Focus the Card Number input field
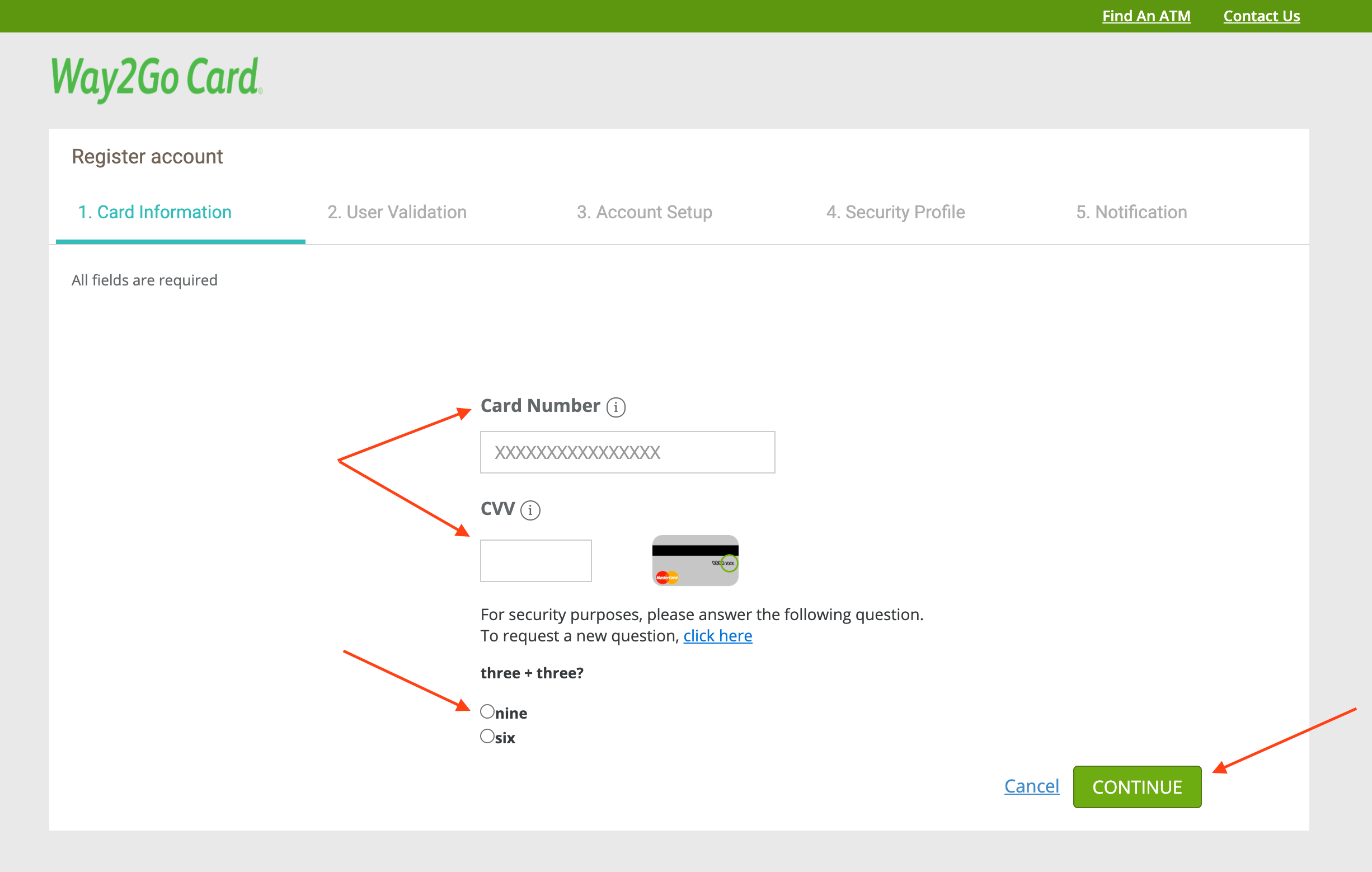The width and height of the screenshot is (1372, 872). [x=627, y=452]
